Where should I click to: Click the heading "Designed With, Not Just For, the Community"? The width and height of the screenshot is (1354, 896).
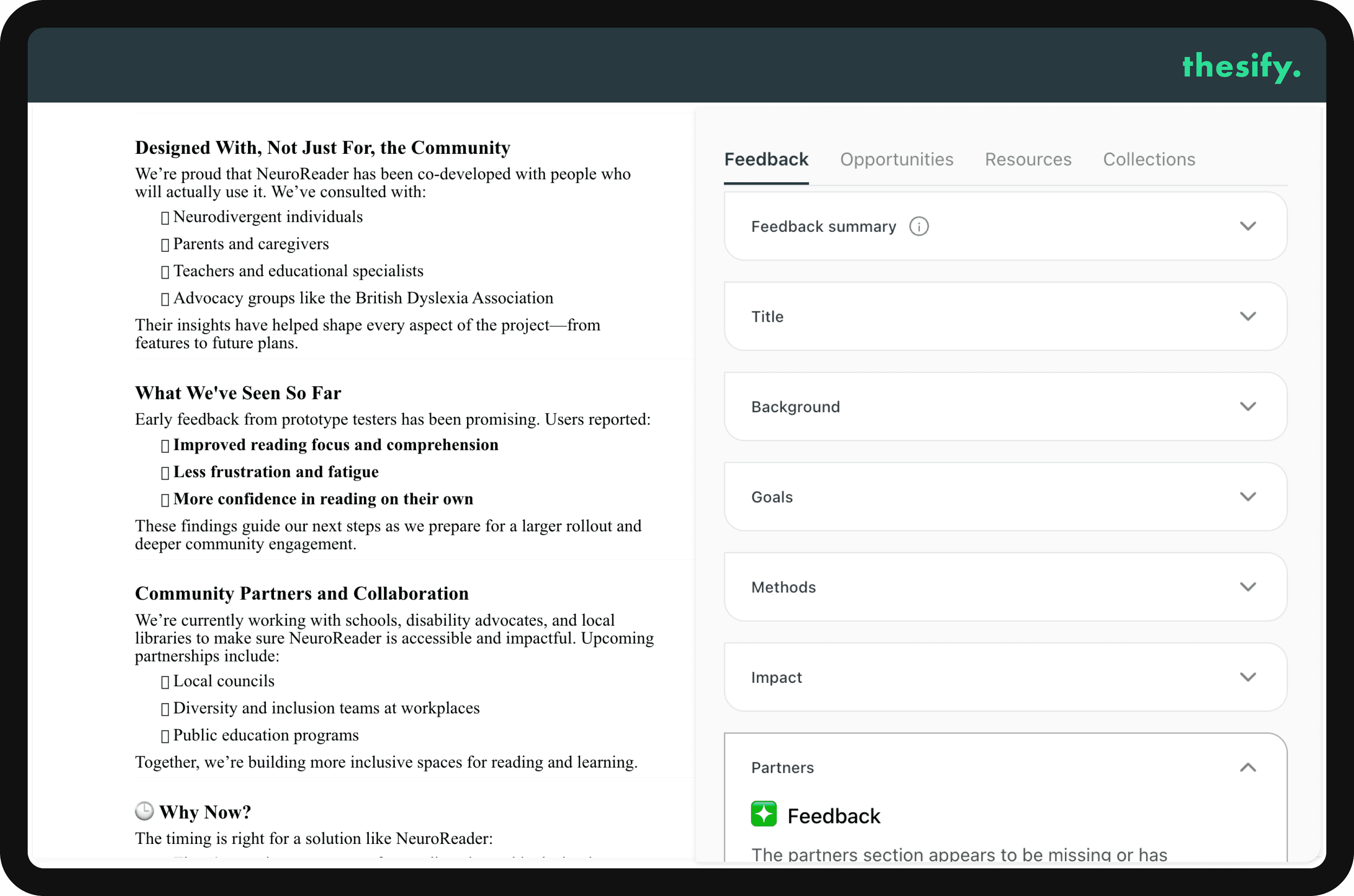[x=322, y=148]
